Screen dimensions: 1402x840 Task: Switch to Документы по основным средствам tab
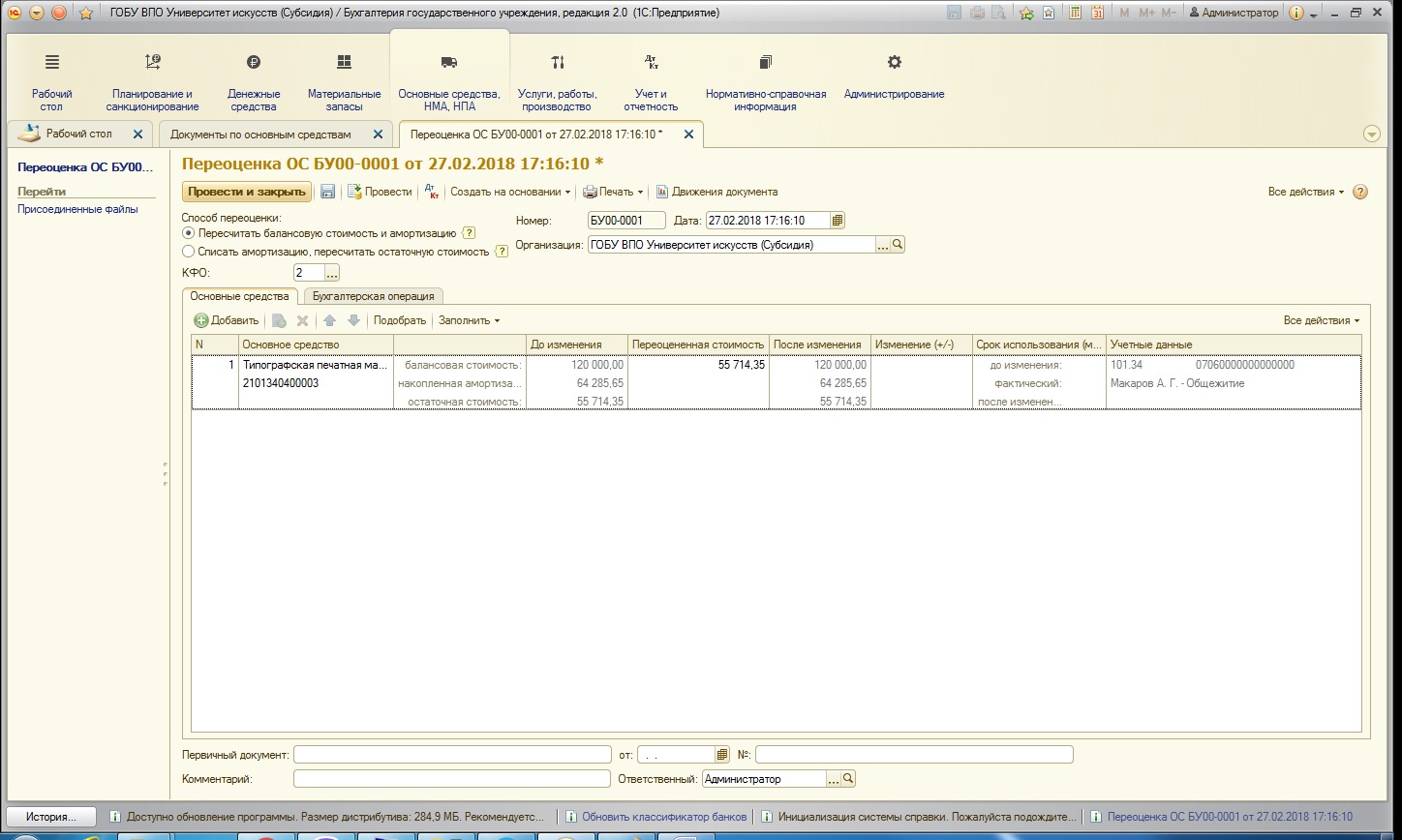[x=260, y=135]
